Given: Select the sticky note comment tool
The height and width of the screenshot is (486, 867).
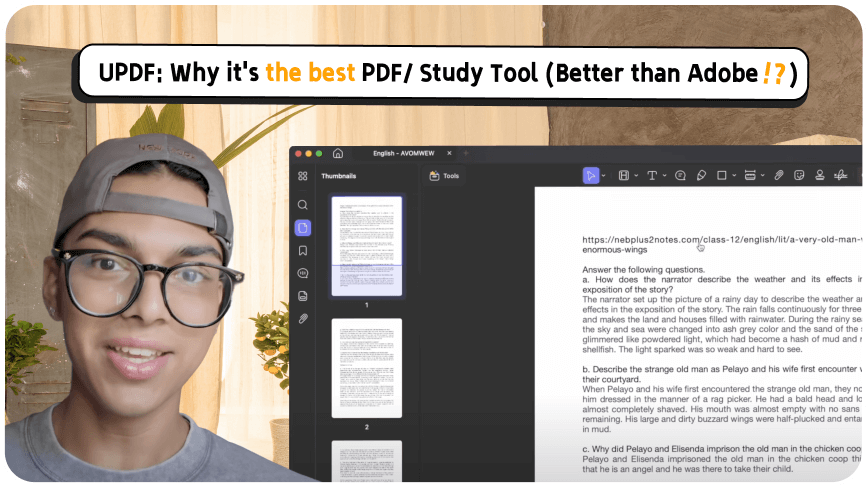Looking at the screenshot, I should pyautogui.click(x=680, y=175).
